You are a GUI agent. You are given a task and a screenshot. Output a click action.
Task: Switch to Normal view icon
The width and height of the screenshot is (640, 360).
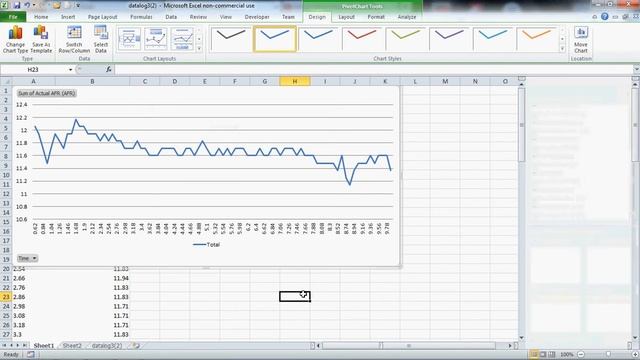534,354
